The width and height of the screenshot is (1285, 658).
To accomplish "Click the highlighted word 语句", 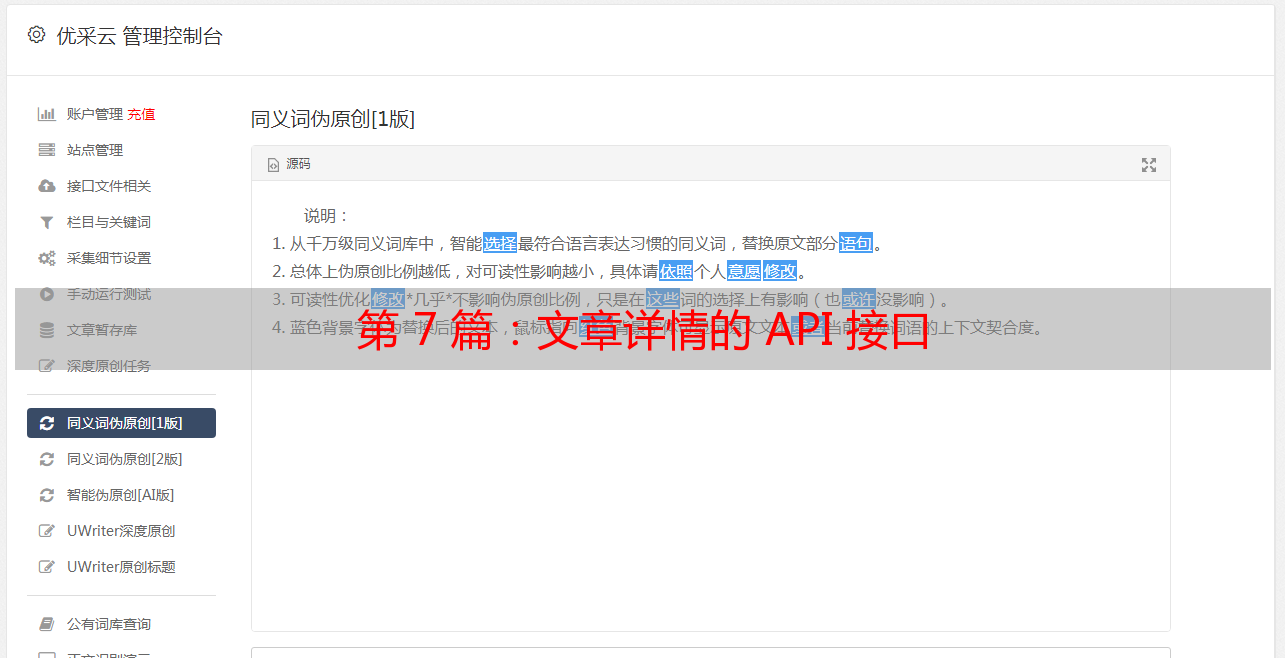I will tap(856, 243).
